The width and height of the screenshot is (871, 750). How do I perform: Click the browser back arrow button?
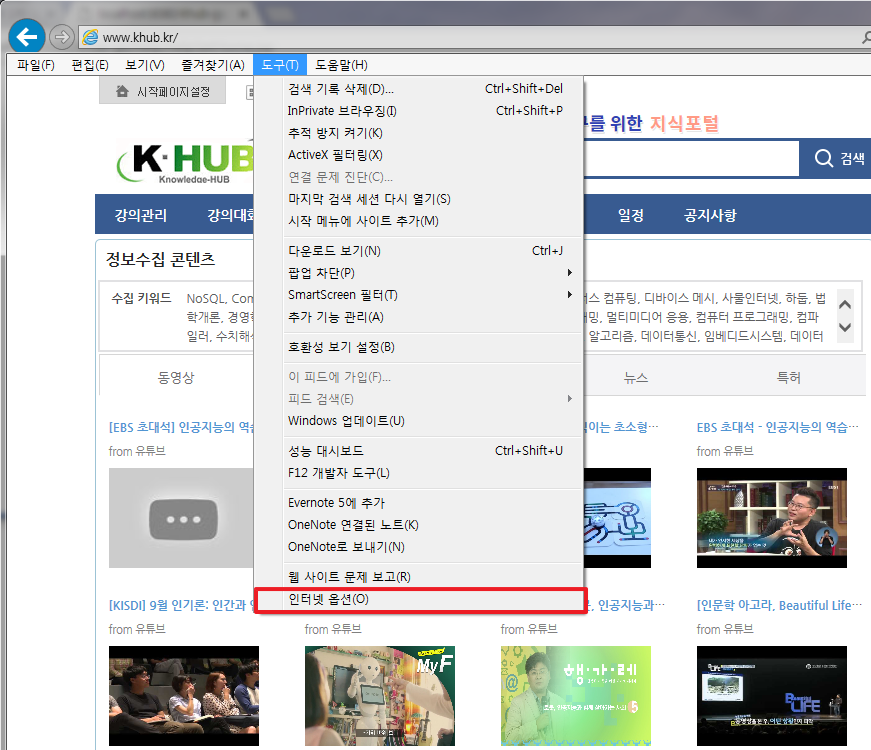[x=25, y=37]
